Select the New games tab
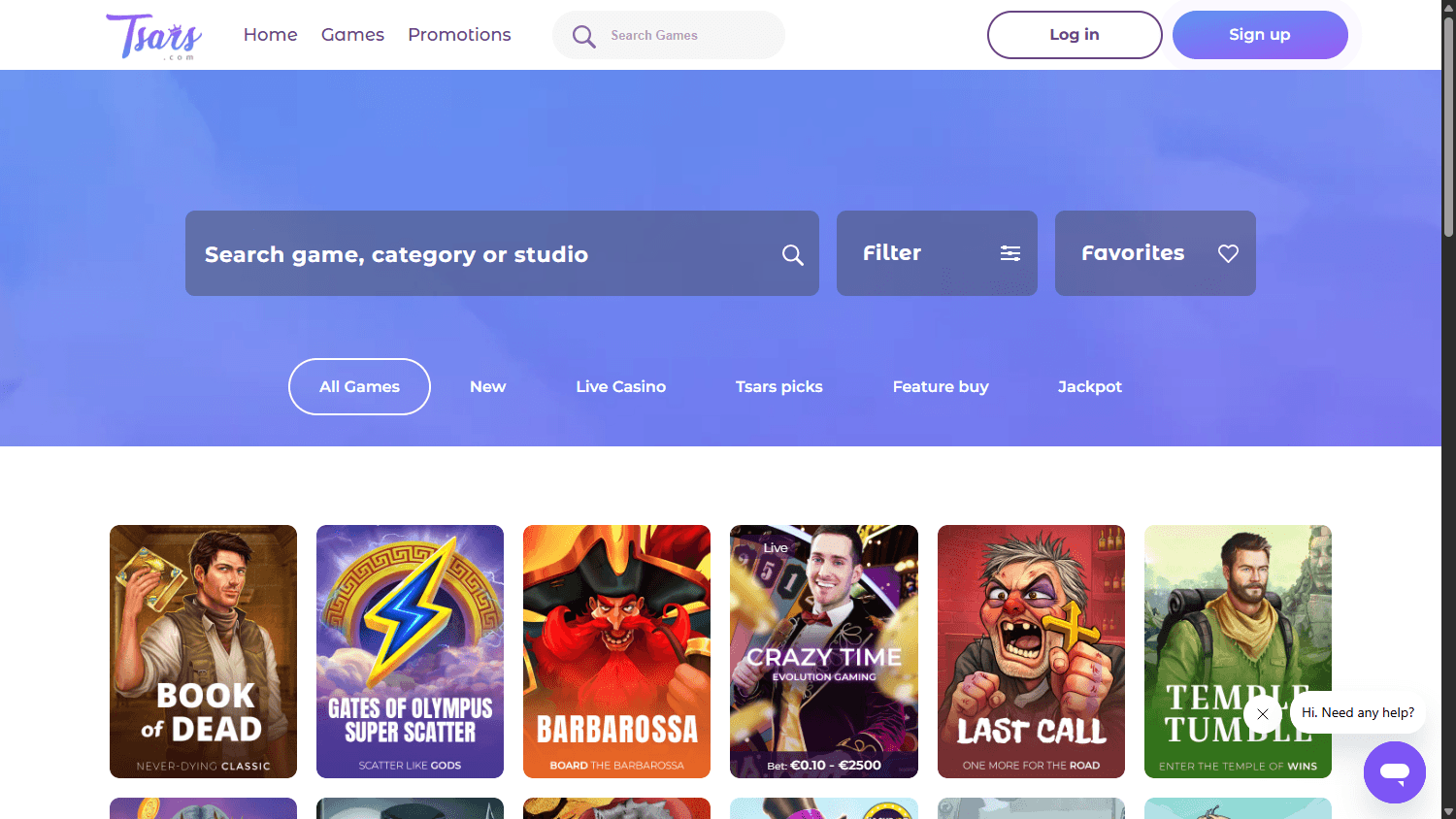 pyautogui.click(x=487, y=386)
